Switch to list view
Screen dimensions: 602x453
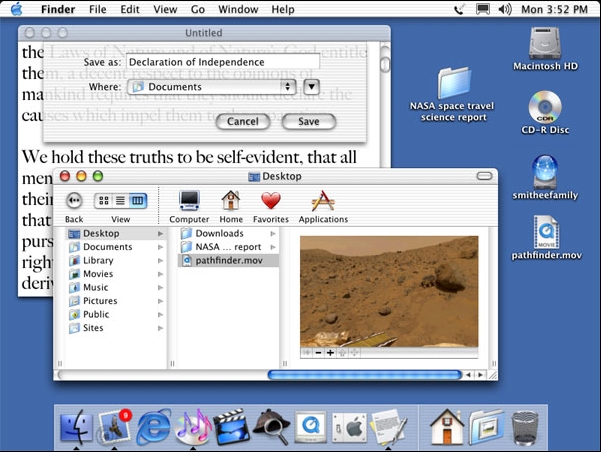pos(121,200)
